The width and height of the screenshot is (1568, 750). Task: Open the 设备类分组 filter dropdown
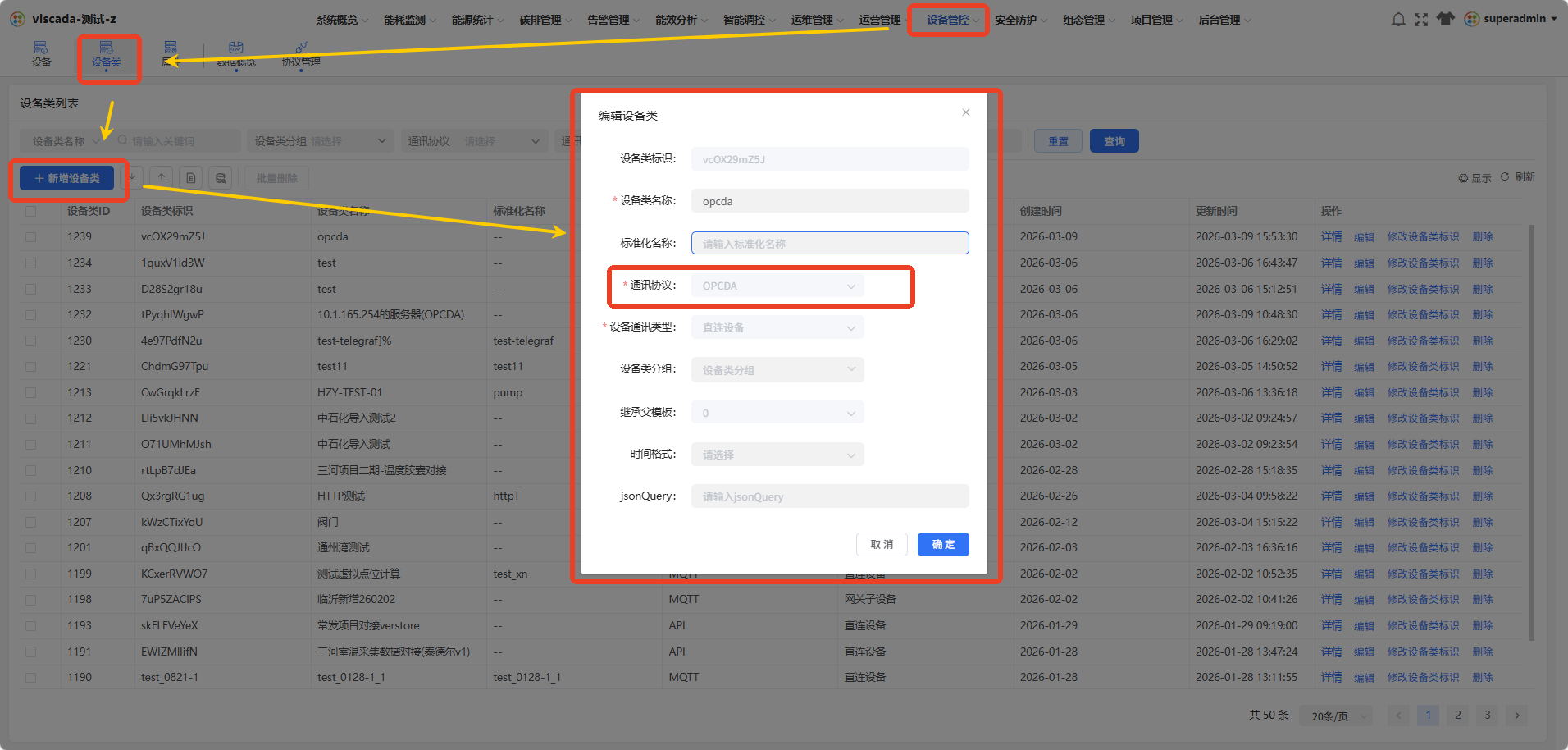321,141
